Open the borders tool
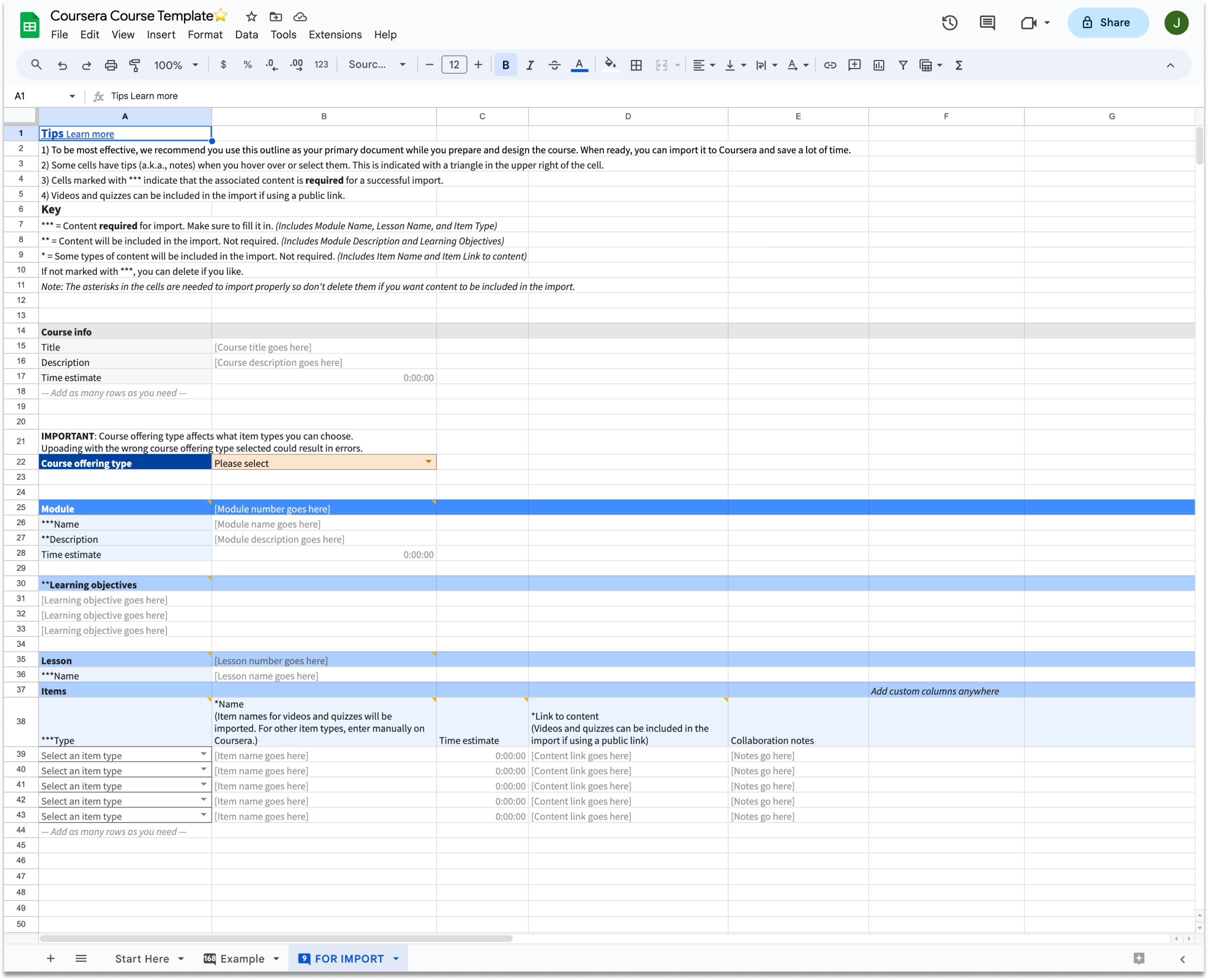 click(636, 65)
